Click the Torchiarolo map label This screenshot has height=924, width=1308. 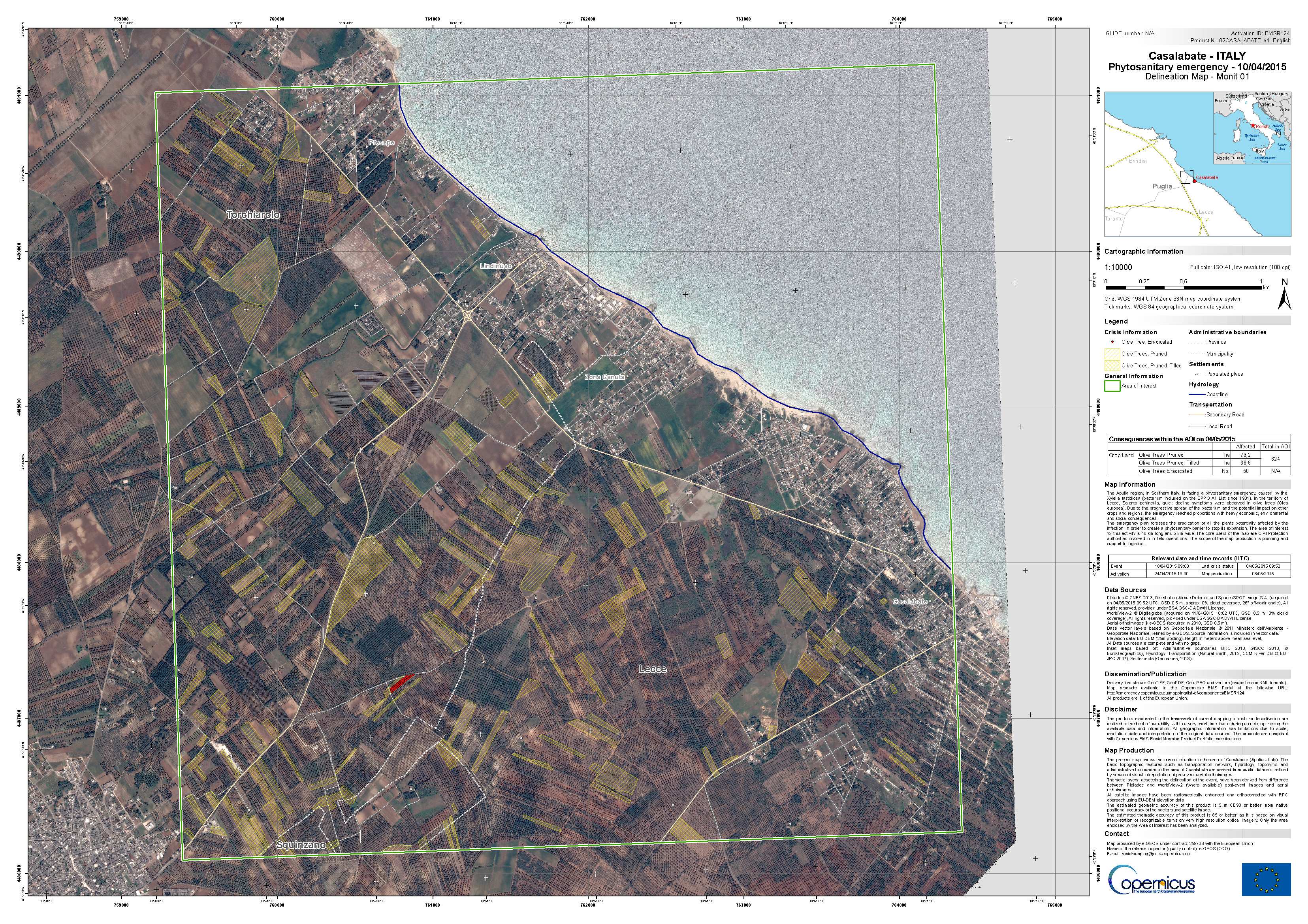tap(254, 215)
